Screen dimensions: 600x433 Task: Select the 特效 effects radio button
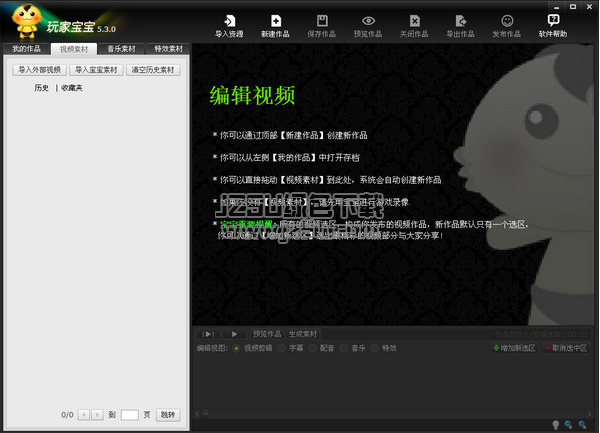375,348
